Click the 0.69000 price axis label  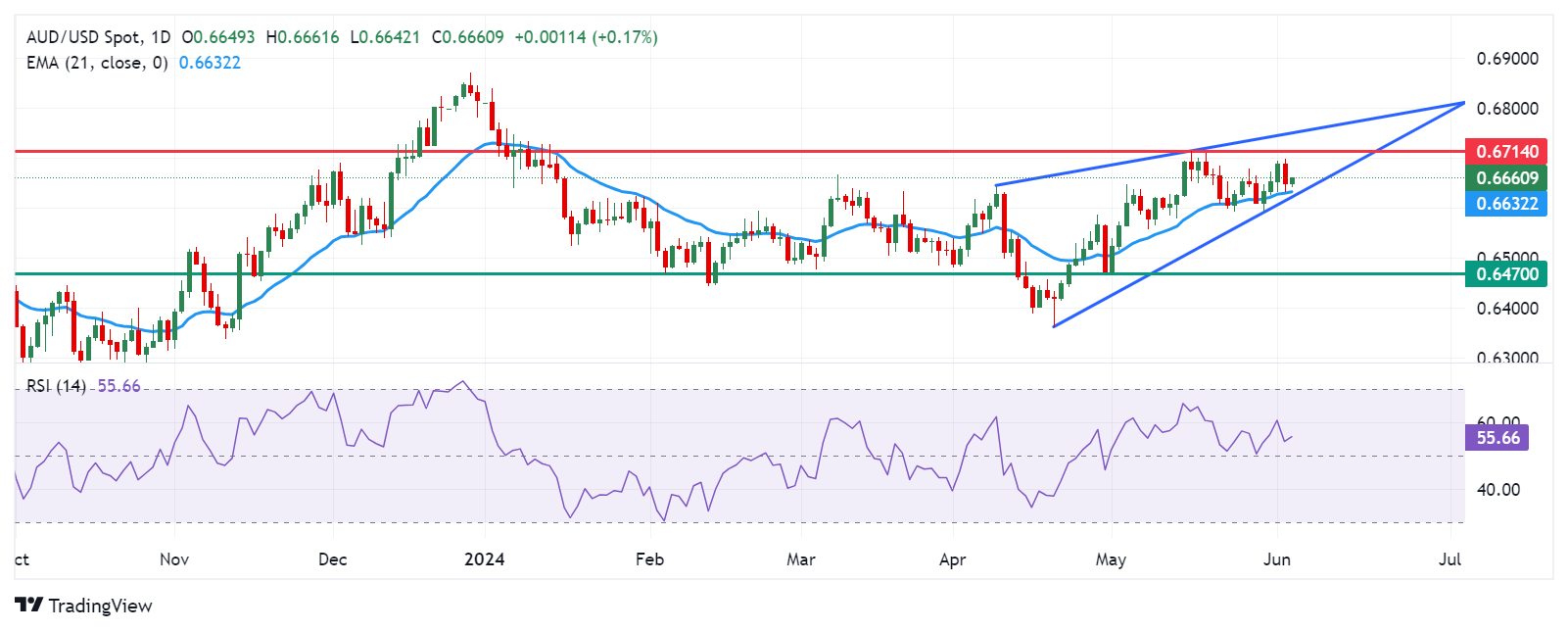pos(1506,59)
